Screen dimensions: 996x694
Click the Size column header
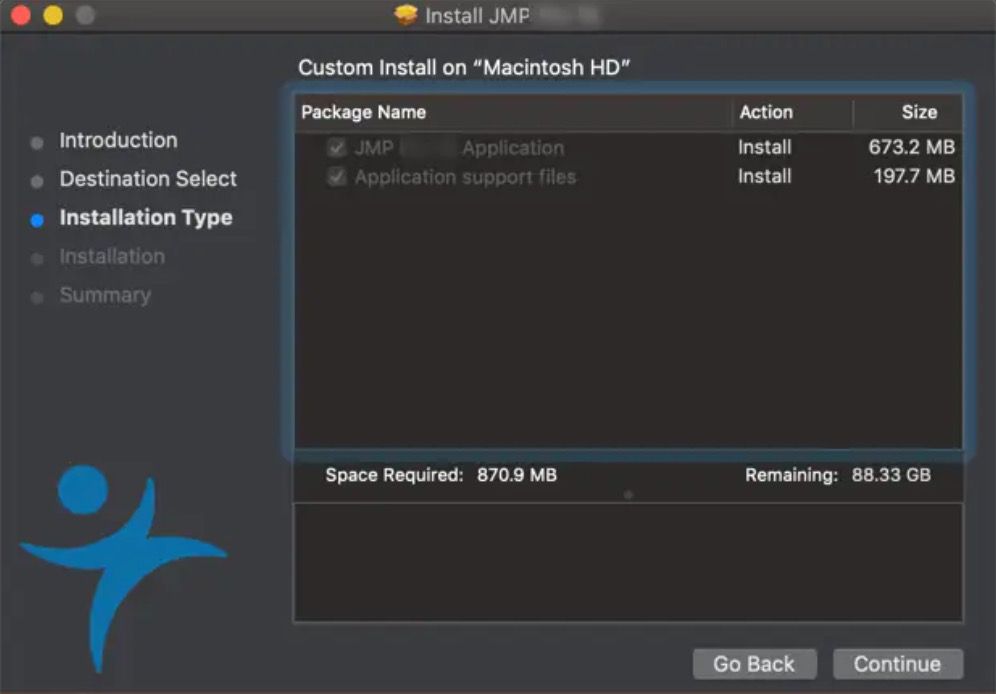(919, 112)
